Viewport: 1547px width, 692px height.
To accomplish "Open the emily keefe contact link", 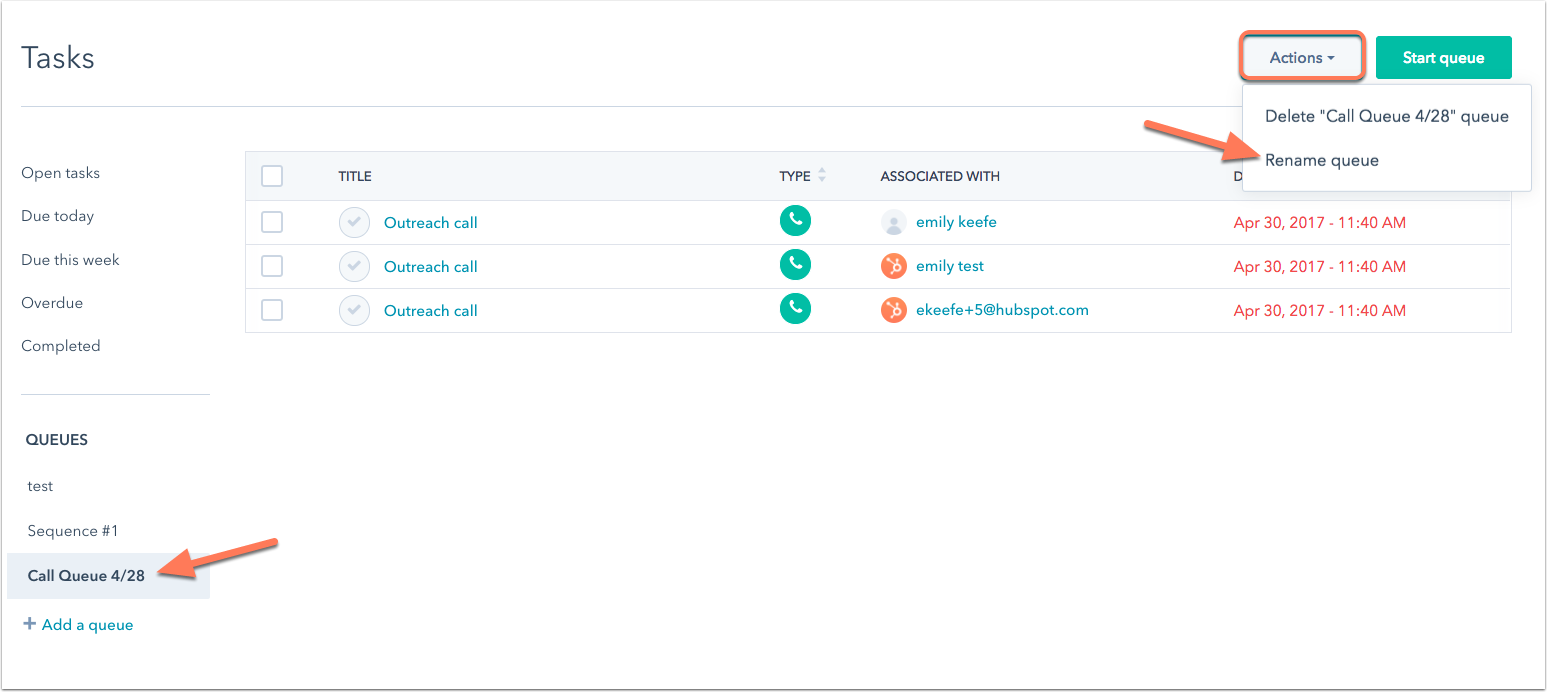I will (x=956, y=222).
